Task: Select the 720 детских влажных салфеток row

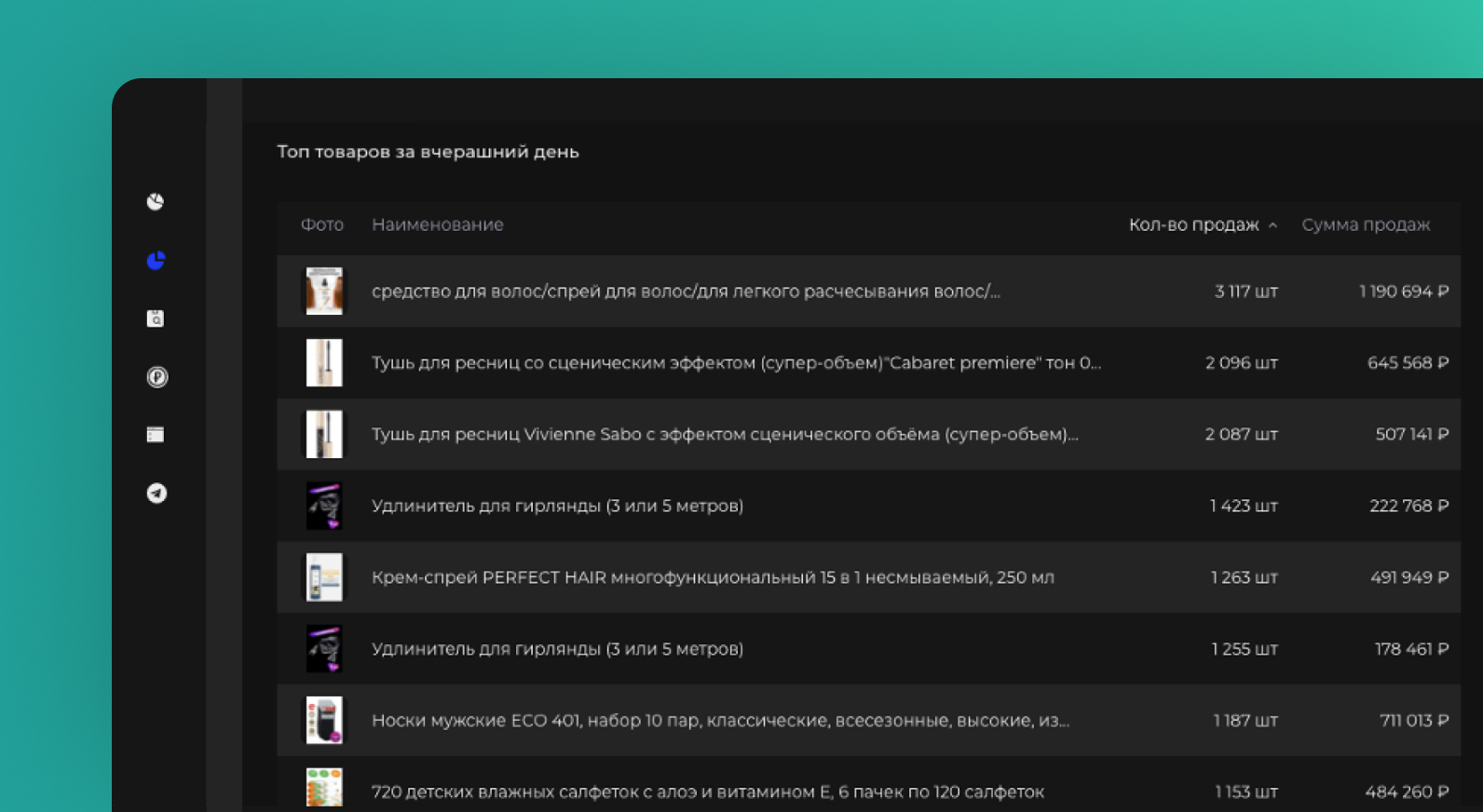Action: point(707,792)
